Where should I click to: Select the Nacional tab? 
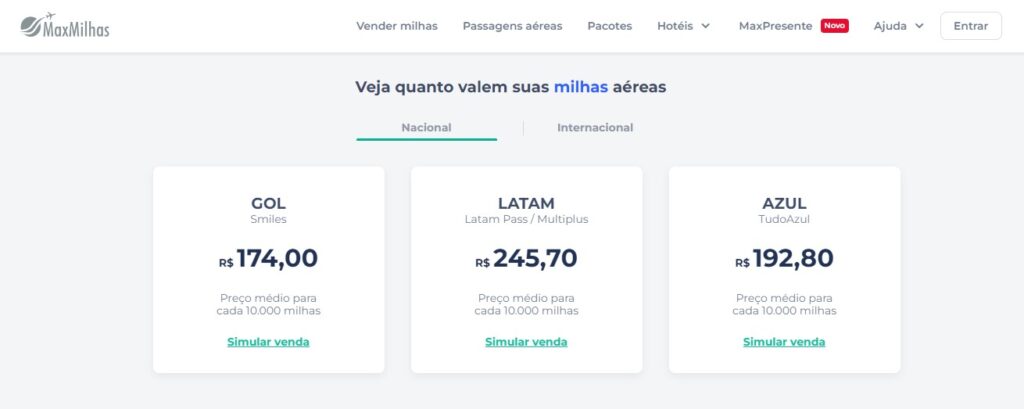426,128
